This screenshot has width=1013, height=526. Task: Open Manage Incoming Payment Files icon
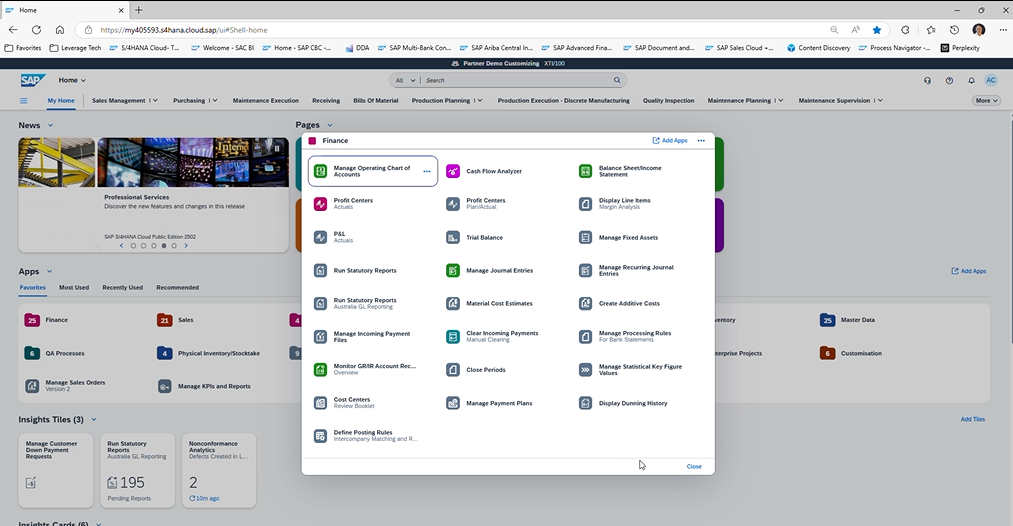[320, 337]
